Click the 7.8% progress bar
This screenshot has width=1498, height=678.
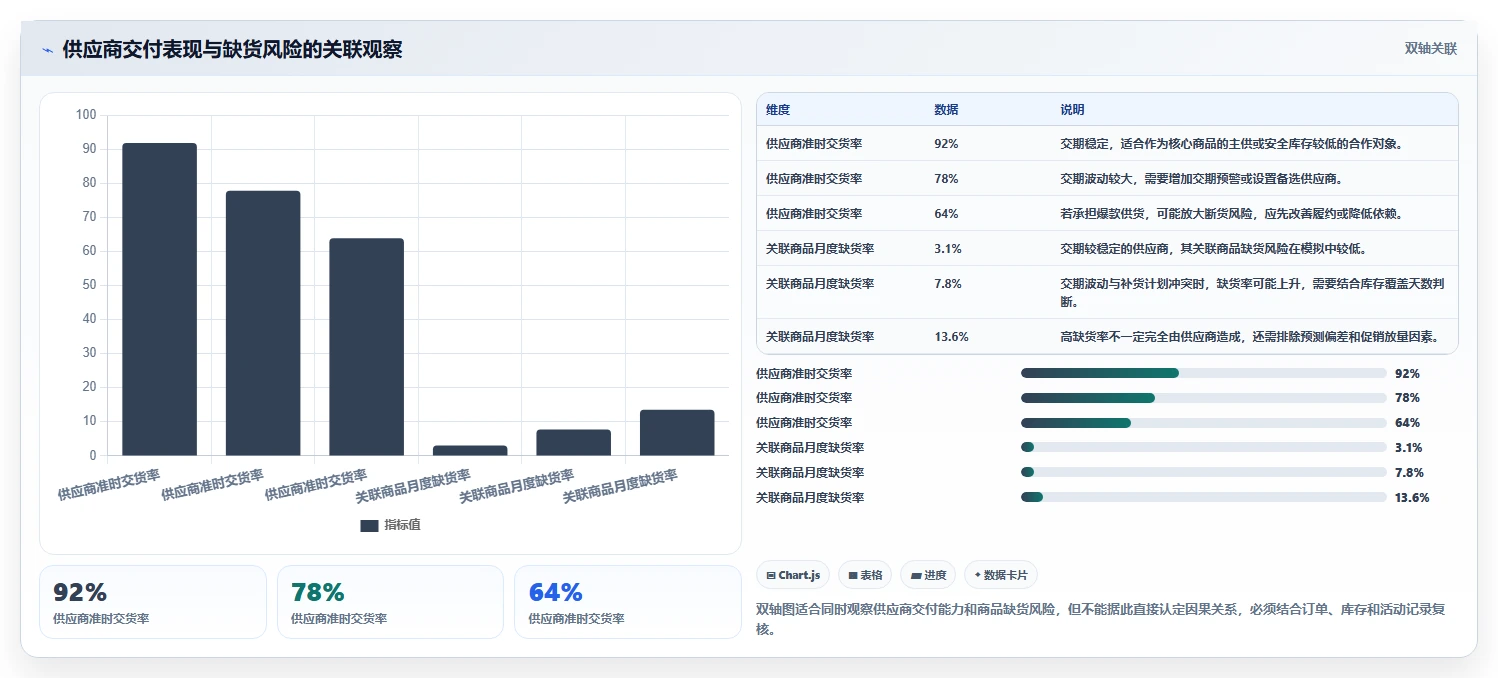click(x=1204, y=472)
